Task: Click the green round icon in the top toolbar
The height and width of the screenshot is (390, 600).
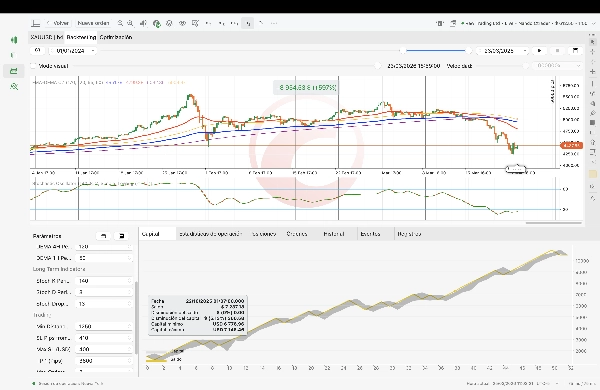Action: pos(157,24)
